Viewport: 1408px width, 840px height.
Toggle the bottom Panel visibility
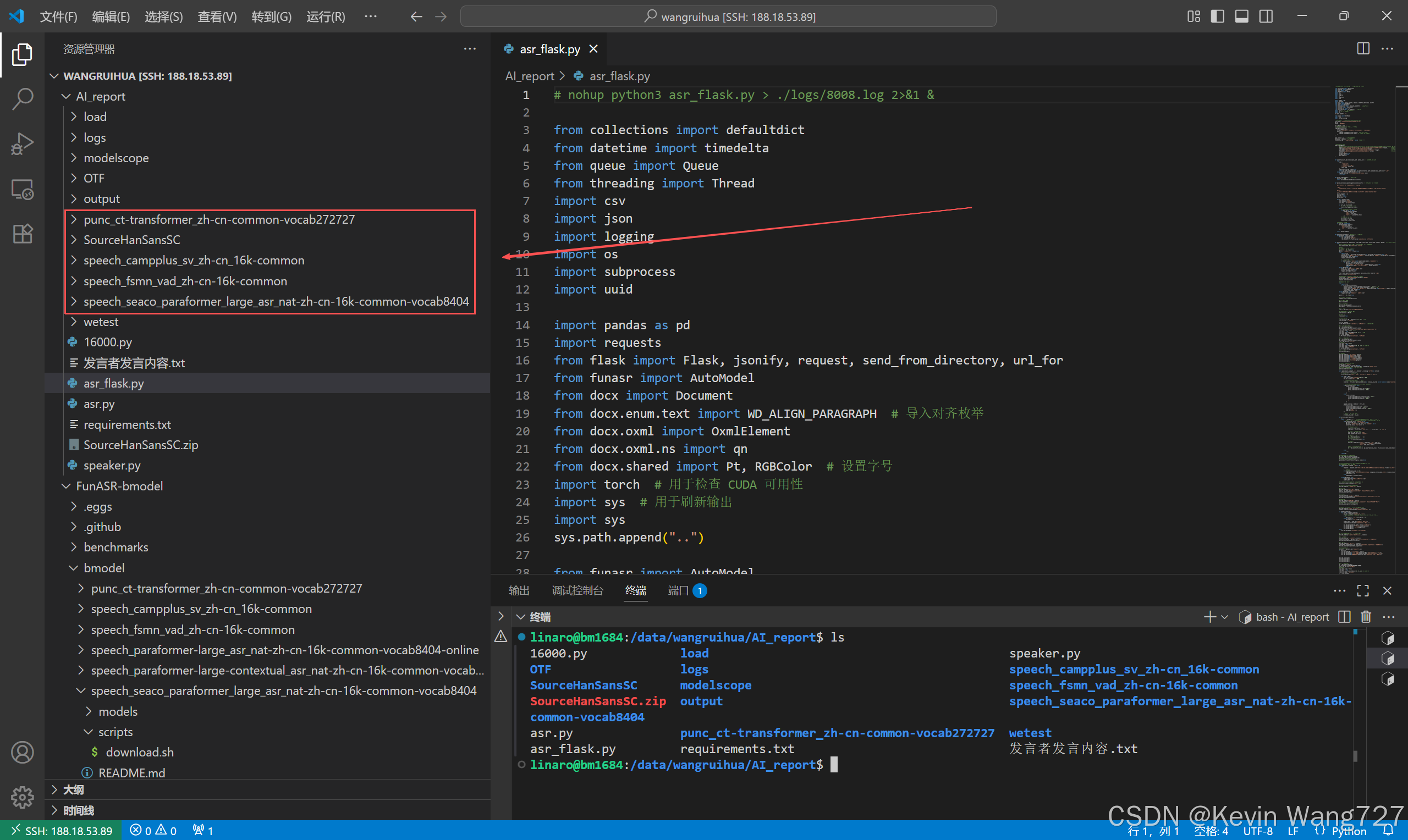(x=1241, y=16)
